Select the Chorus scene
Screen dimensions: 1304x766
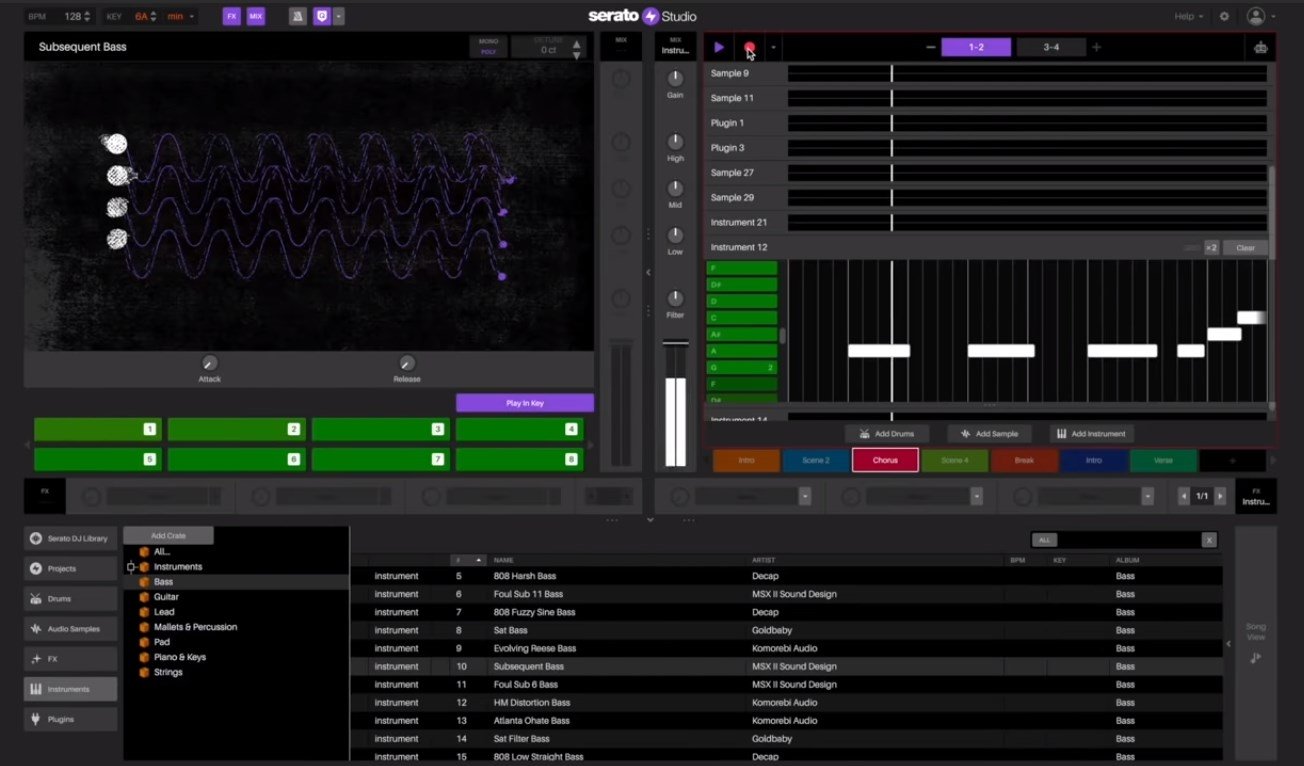885,460
